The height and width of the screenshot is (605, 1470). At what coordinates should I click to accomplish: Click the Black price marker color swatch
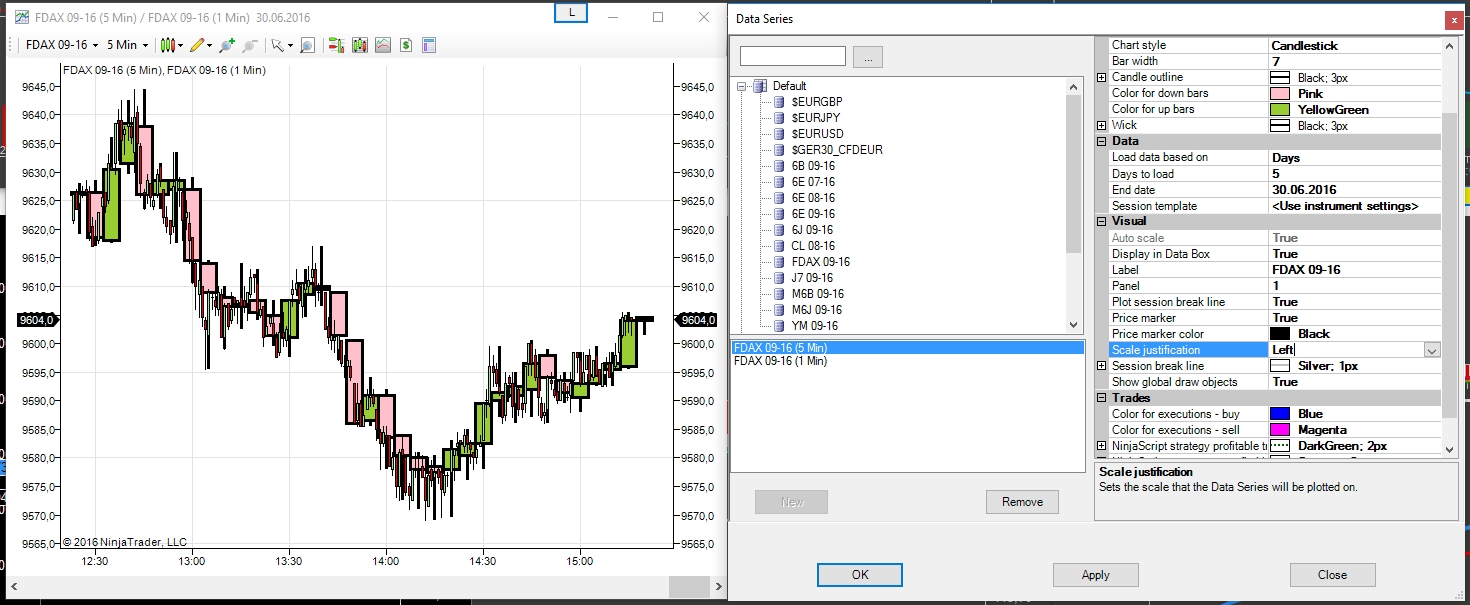[1280, 334]
